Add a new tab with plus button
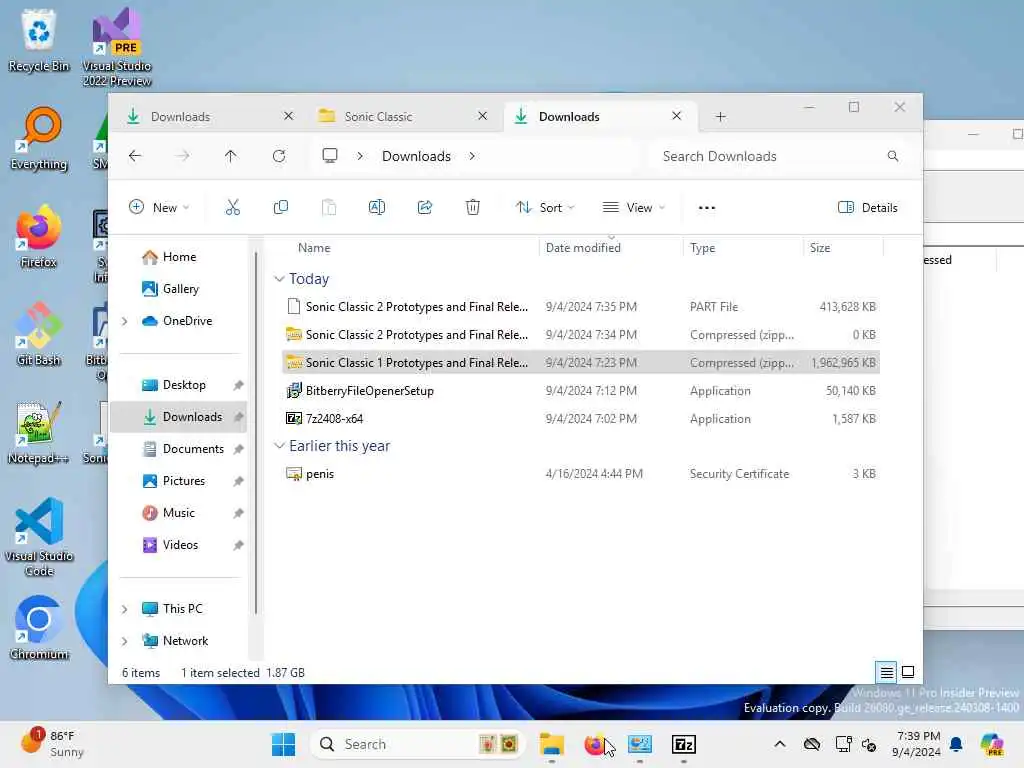 (x=720, y=116)
